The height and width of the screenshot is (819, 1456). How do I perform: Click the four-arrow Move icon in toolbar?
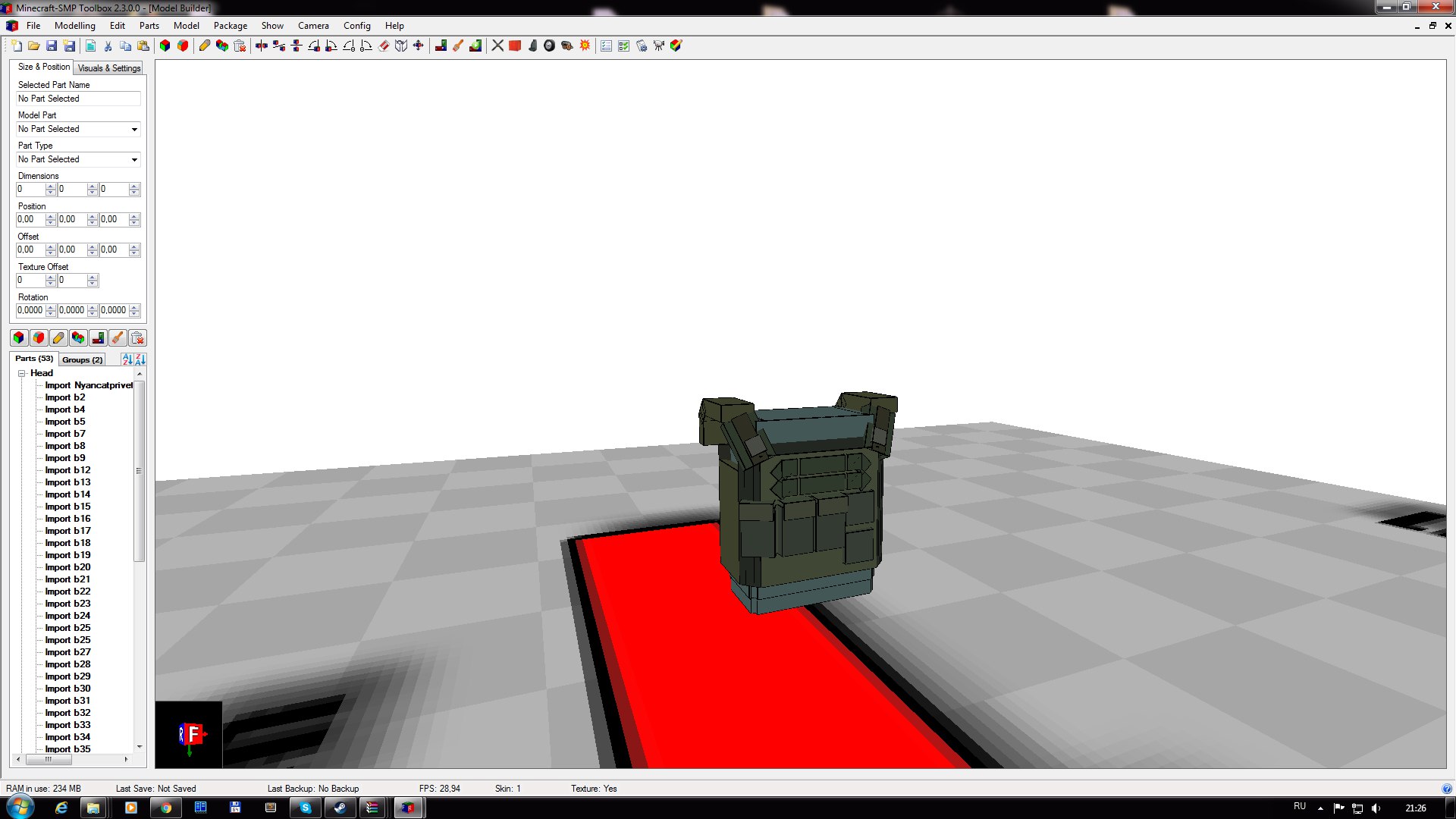[x=418, y=46]
